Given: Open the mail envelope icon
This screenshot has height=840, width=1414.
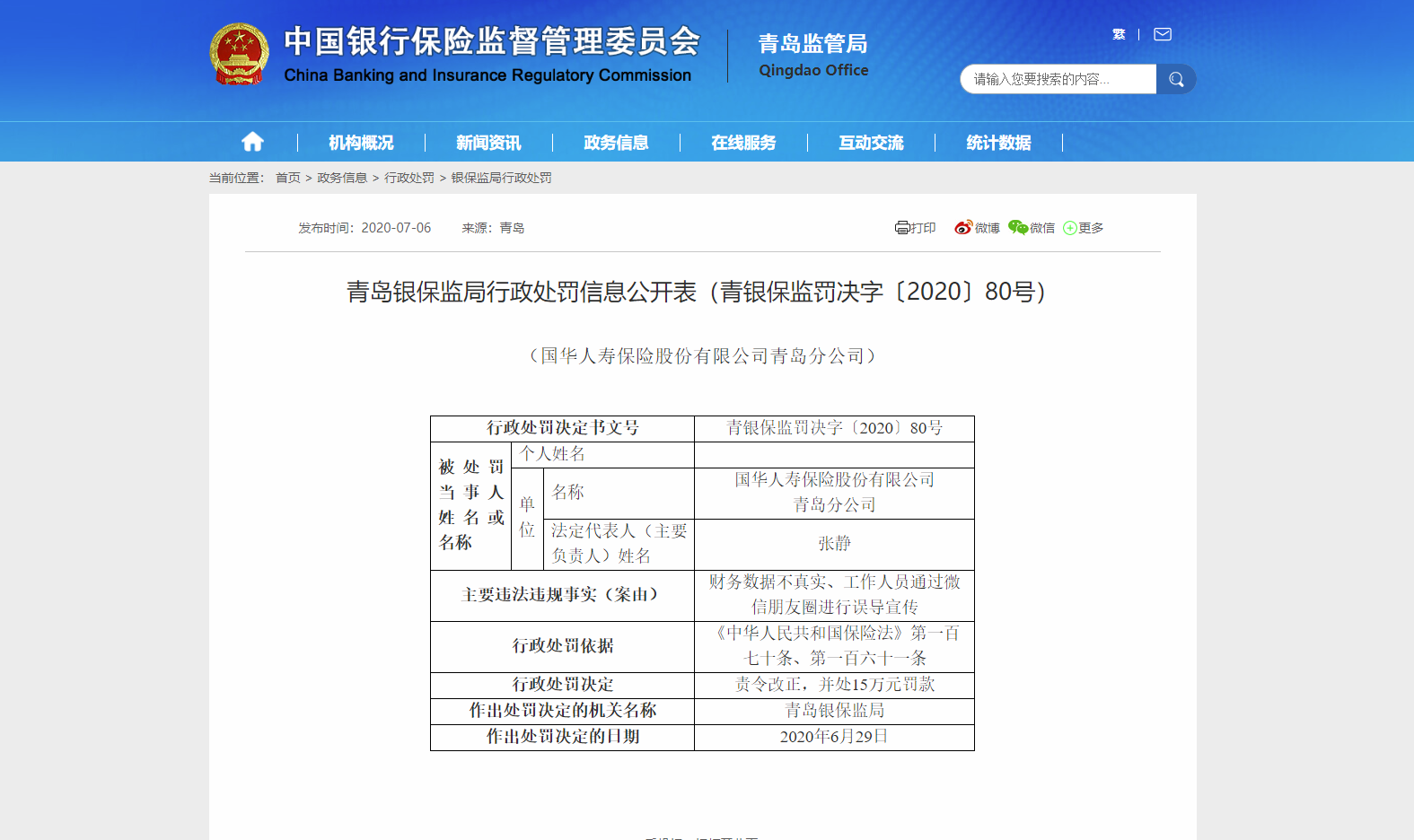Looking at the screenshot, I should tap(1163, 34).
